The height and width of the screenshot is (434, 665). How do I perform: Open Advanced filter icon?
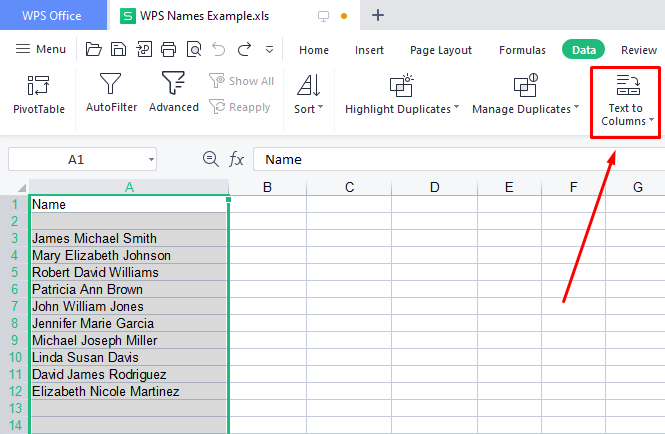point(173,83)
